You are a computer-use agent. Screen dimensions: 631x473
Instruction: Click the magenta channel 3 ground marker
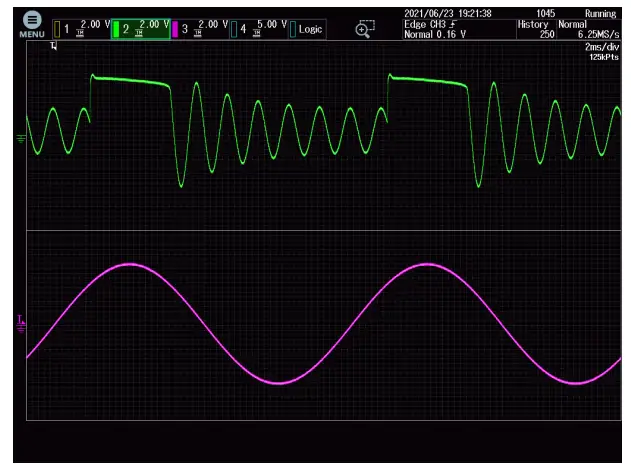(21, 329)
